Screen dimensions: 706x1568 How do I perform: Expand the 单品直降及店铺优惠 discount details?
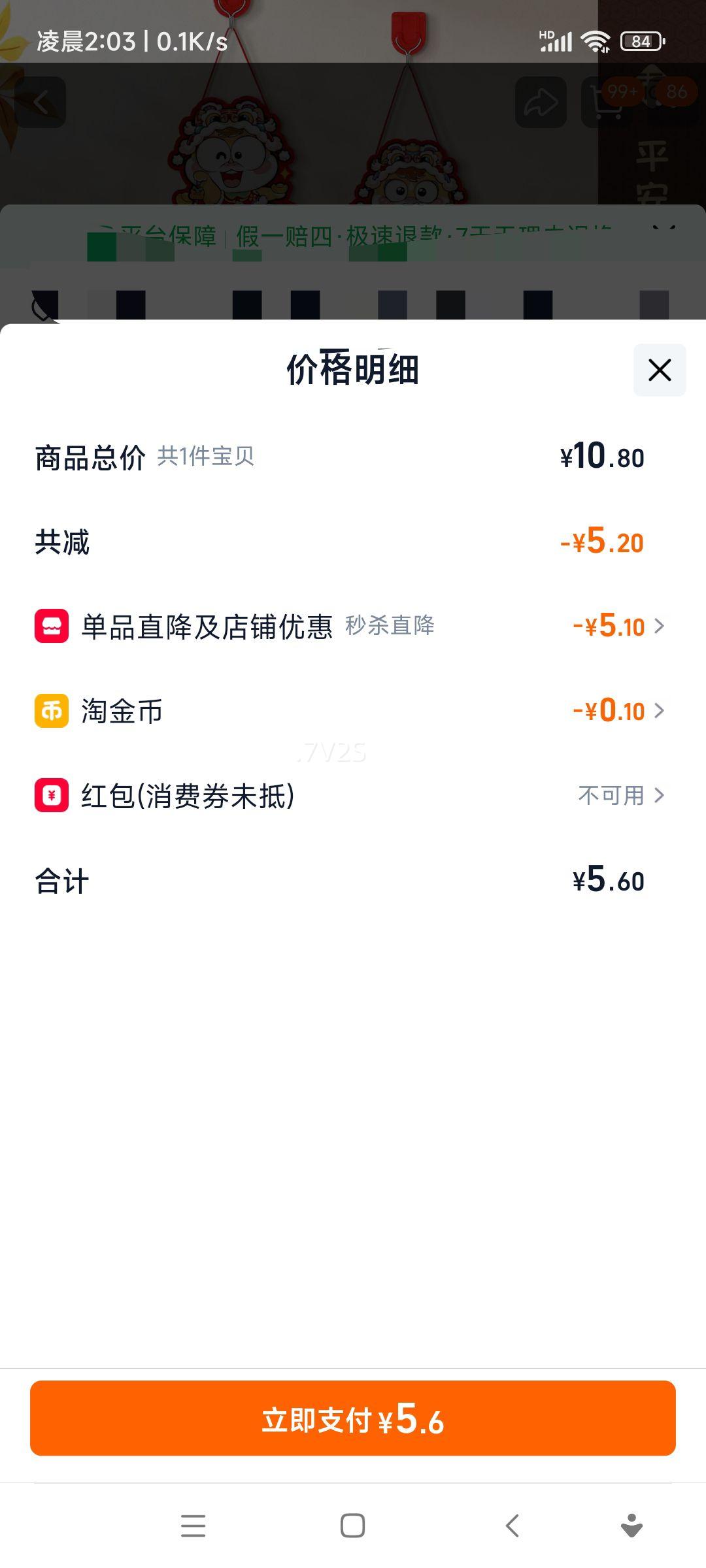[x=618, y=626]
